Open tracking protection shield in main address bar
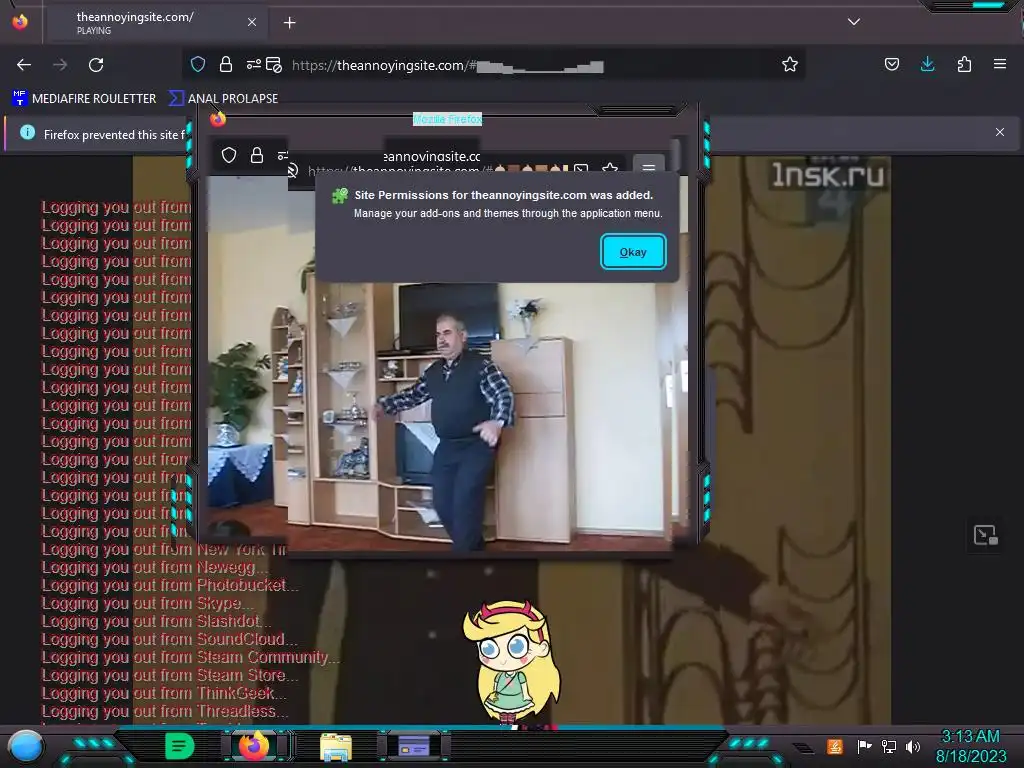 [x=198, y=64]
